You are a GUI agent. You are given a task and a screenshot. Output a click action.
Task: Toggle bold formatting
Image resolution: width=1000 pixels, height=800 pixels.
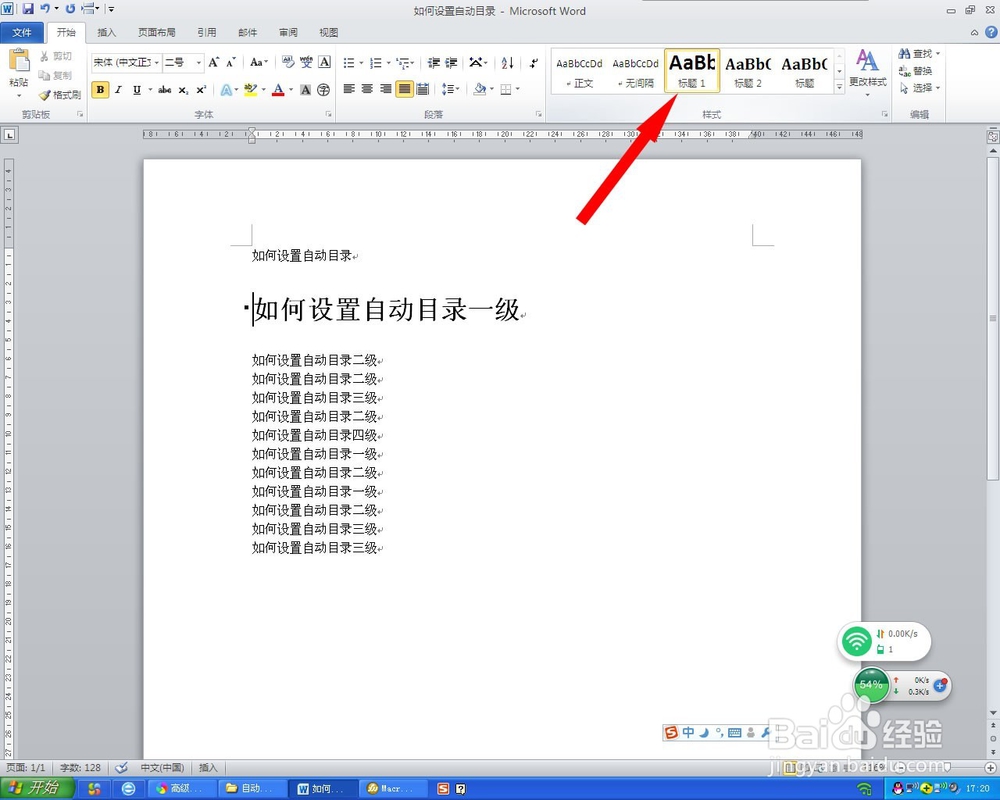(100, 90)
